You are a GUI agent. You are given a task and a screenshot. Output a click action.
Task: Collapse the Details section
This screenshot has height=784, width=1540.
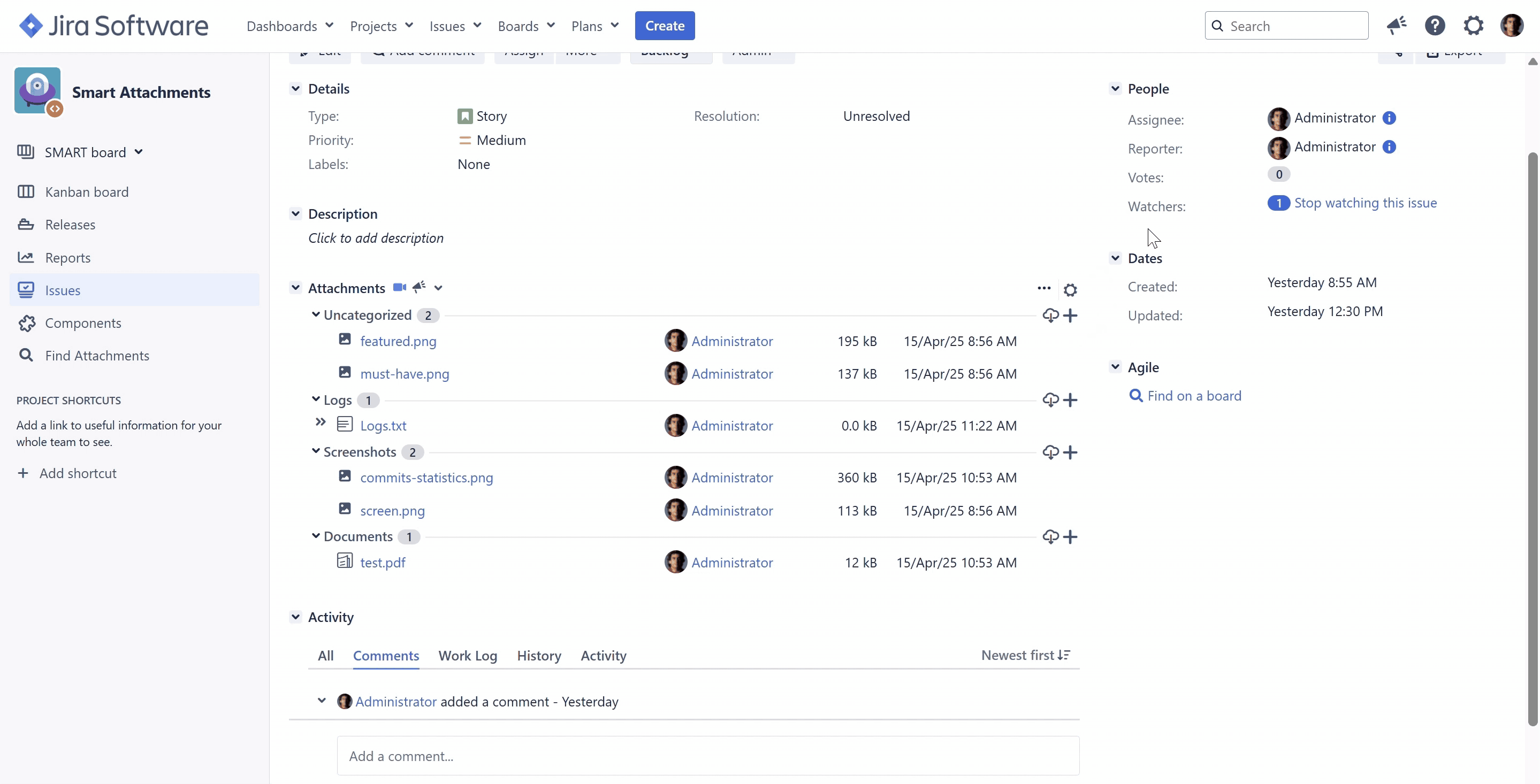(295, 88)
